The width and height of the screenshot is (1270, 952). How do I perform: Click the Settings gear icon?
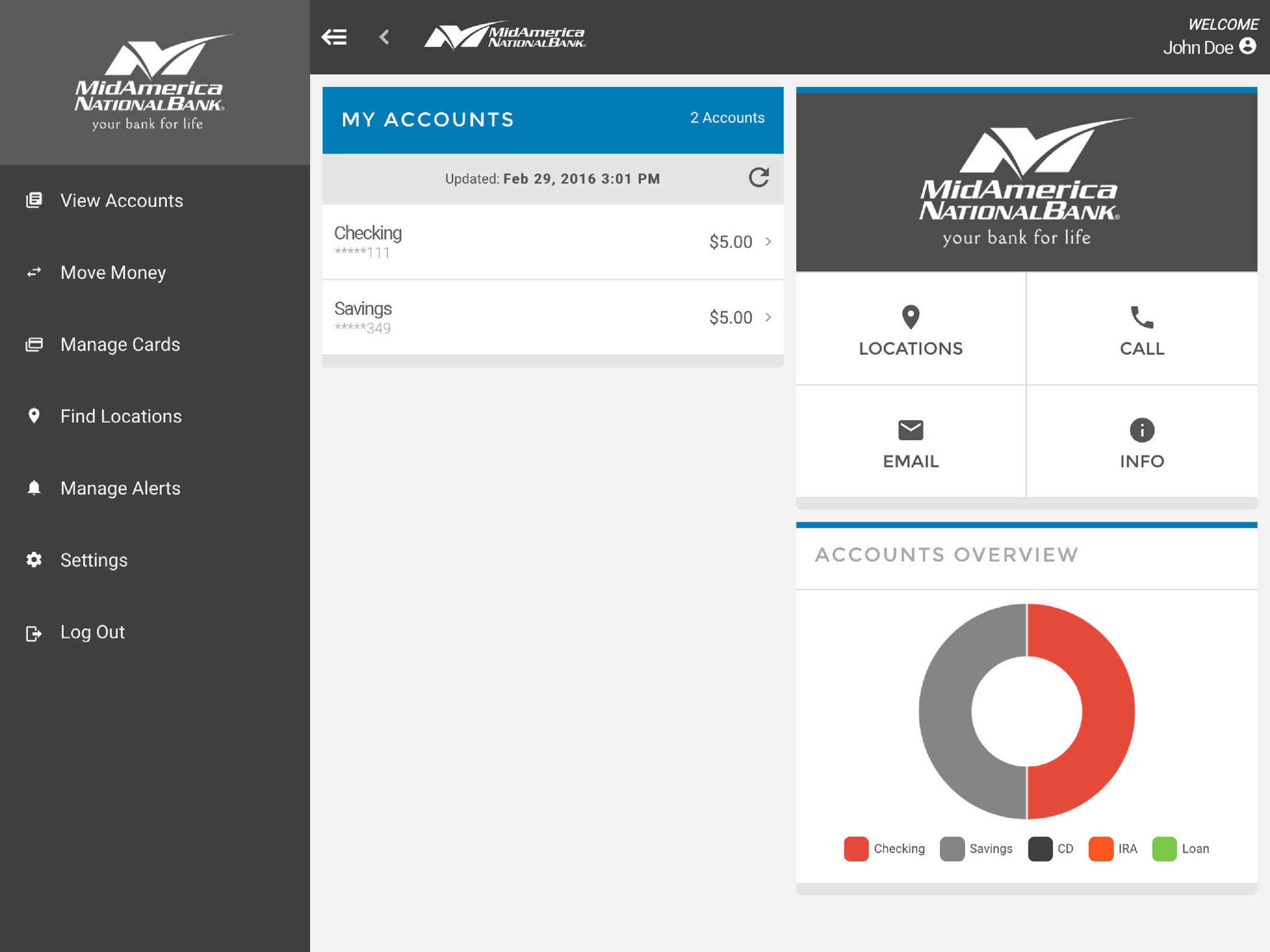(34, 559)
